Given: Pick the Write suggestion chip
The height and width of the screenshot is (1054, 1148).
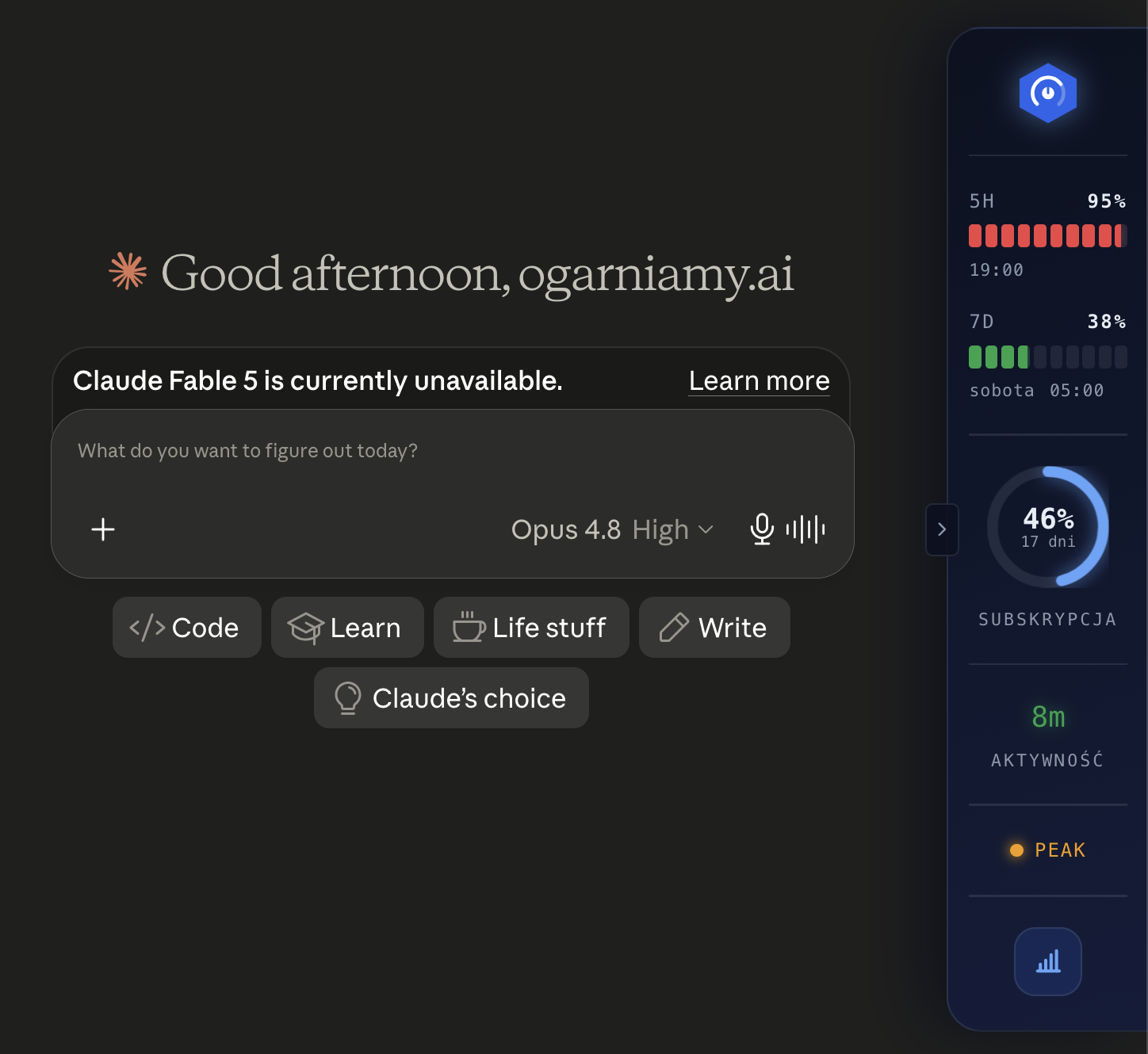Looking at the screenshot, I should point(714,628).
